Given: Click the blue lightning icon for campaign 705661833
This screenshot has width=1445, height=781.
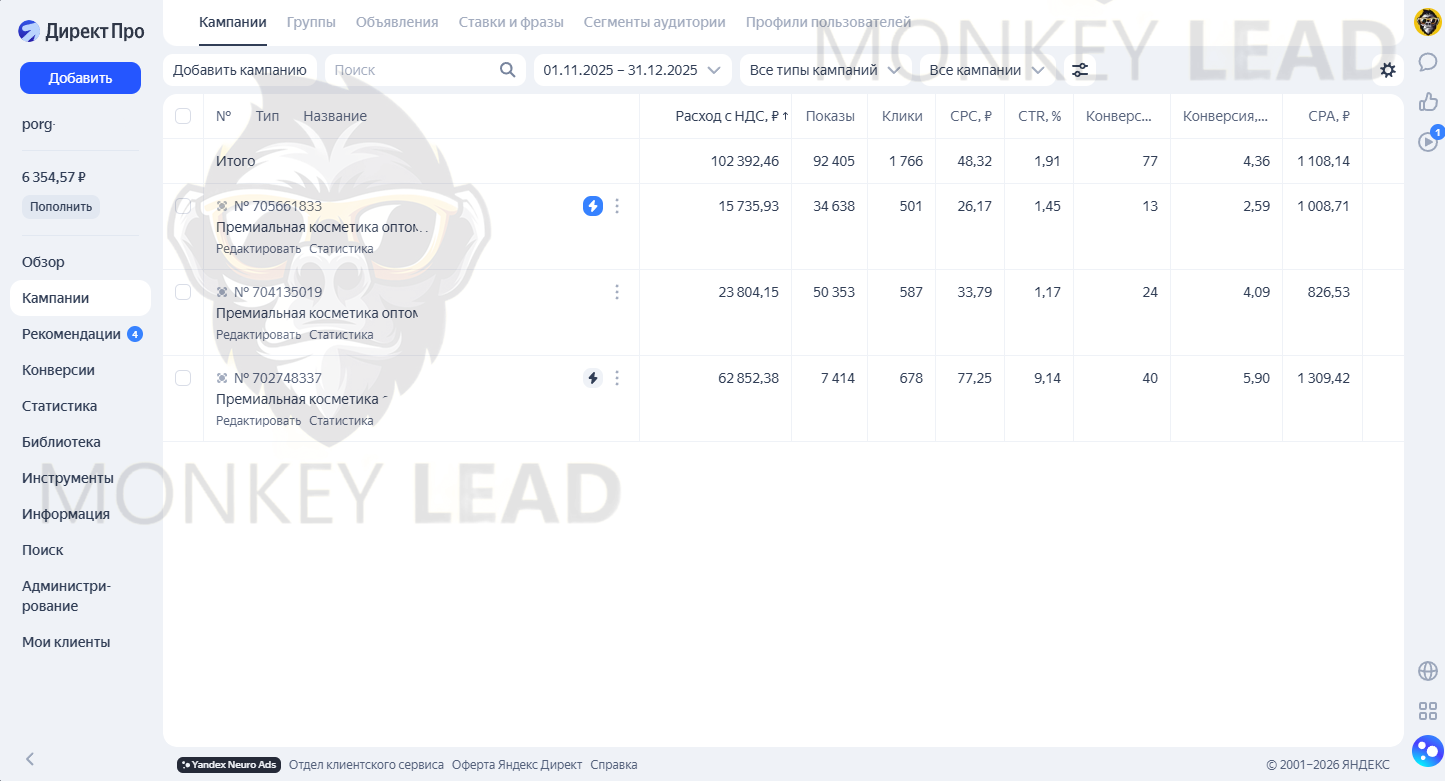Looking at the screenshot, I should coord(593,206).
